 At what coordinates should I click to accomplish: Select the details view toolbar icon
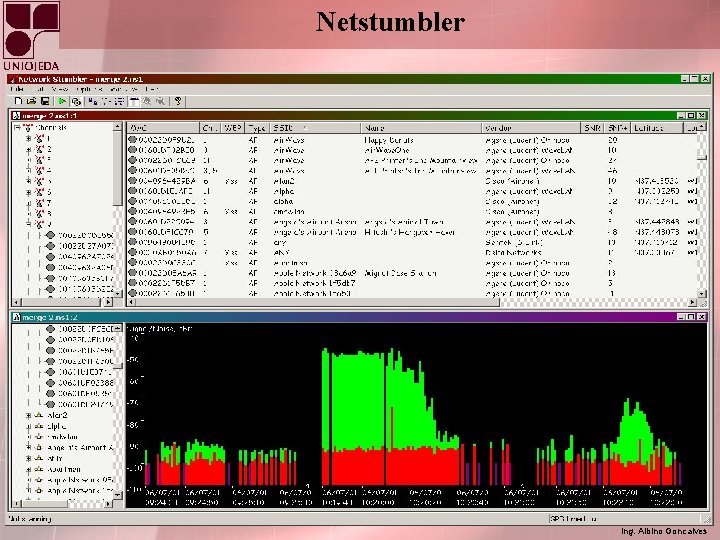pyautogui.click(x=134, y=101)
